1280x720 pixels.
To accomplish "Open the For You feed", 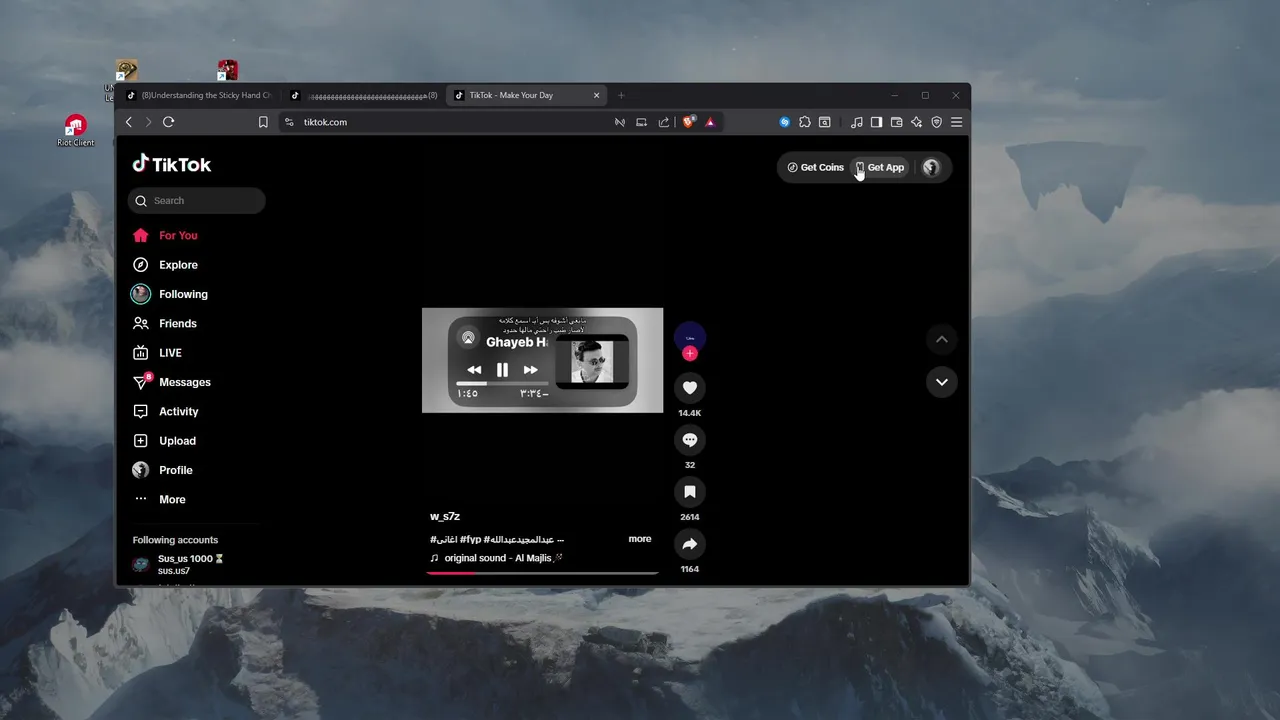I will pos(165,235).
